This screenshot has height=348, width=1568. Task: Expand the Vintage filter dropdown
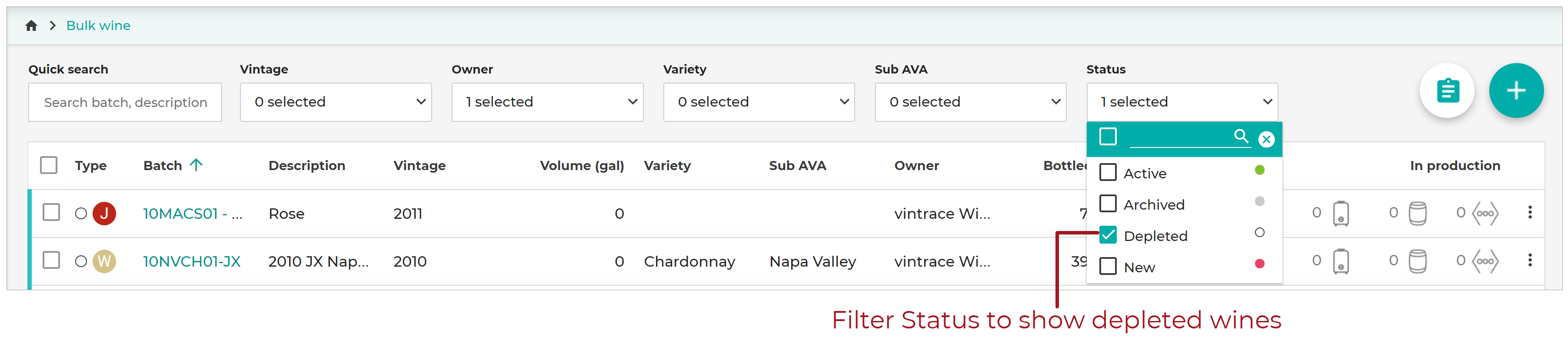(x=336, y=102)
